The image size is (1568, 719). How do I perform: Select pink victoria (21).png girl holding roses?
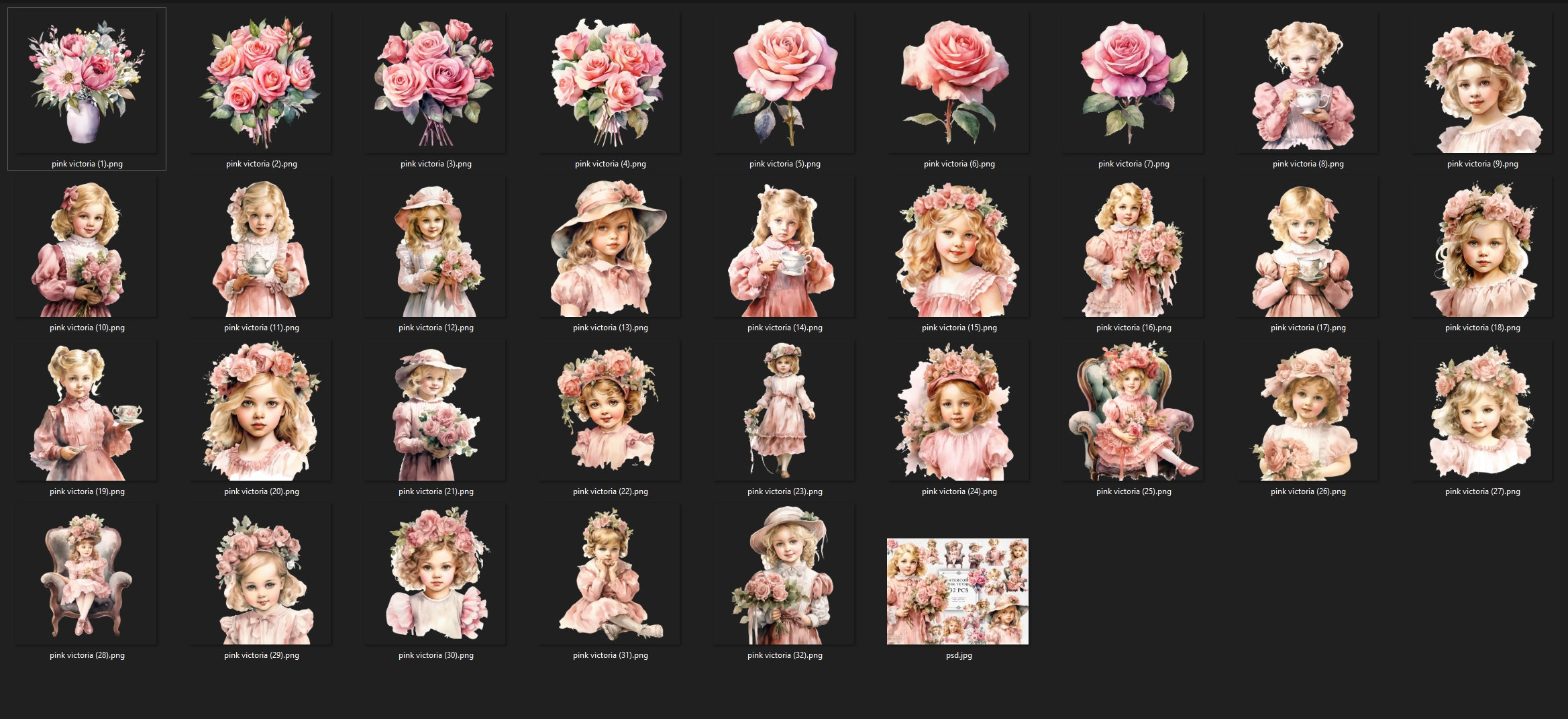[x=435, y=412]
